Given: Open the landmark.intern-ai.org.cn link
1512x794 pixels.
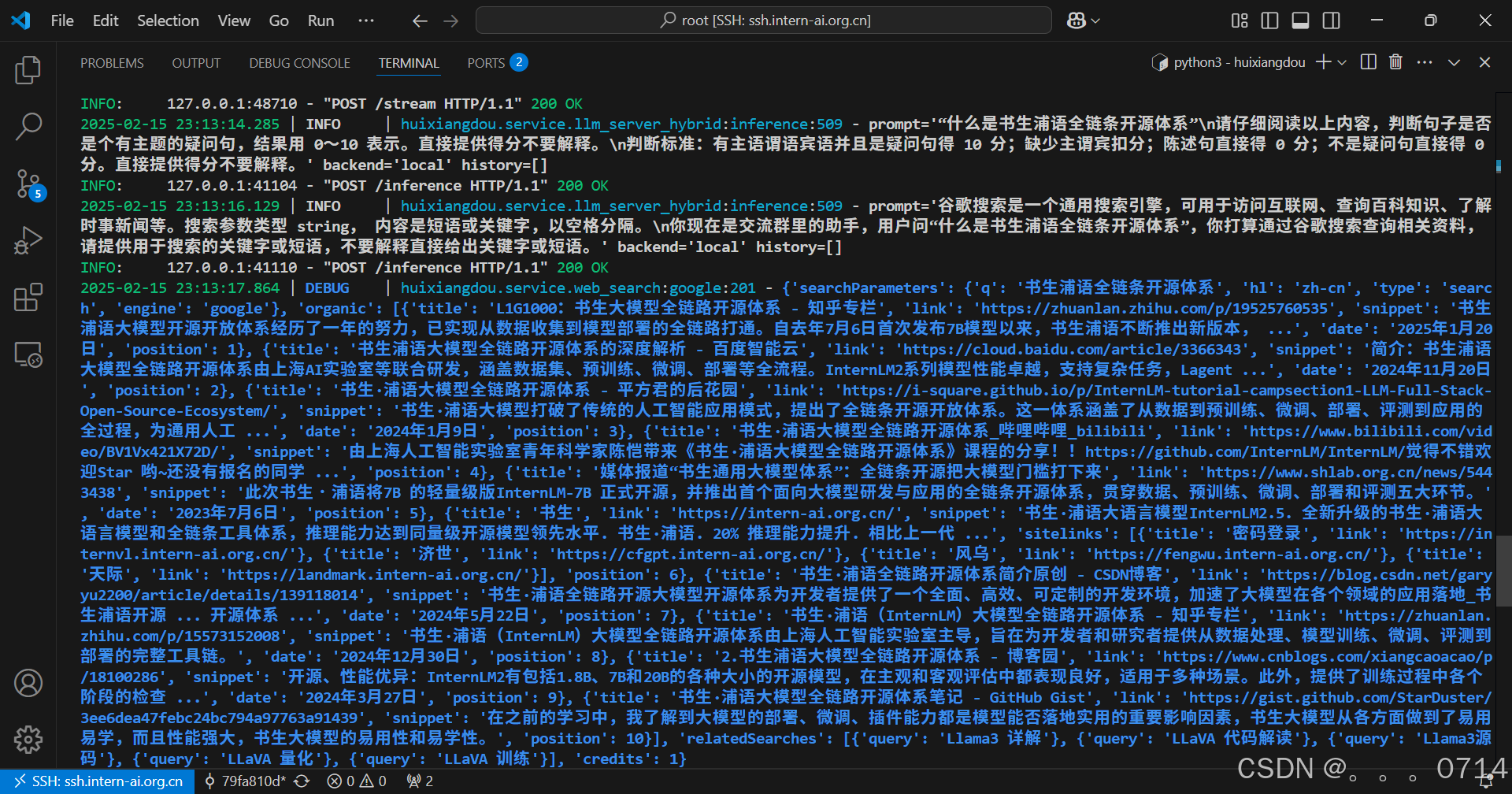Looking at the screenshot, I should tap(374, 575).
